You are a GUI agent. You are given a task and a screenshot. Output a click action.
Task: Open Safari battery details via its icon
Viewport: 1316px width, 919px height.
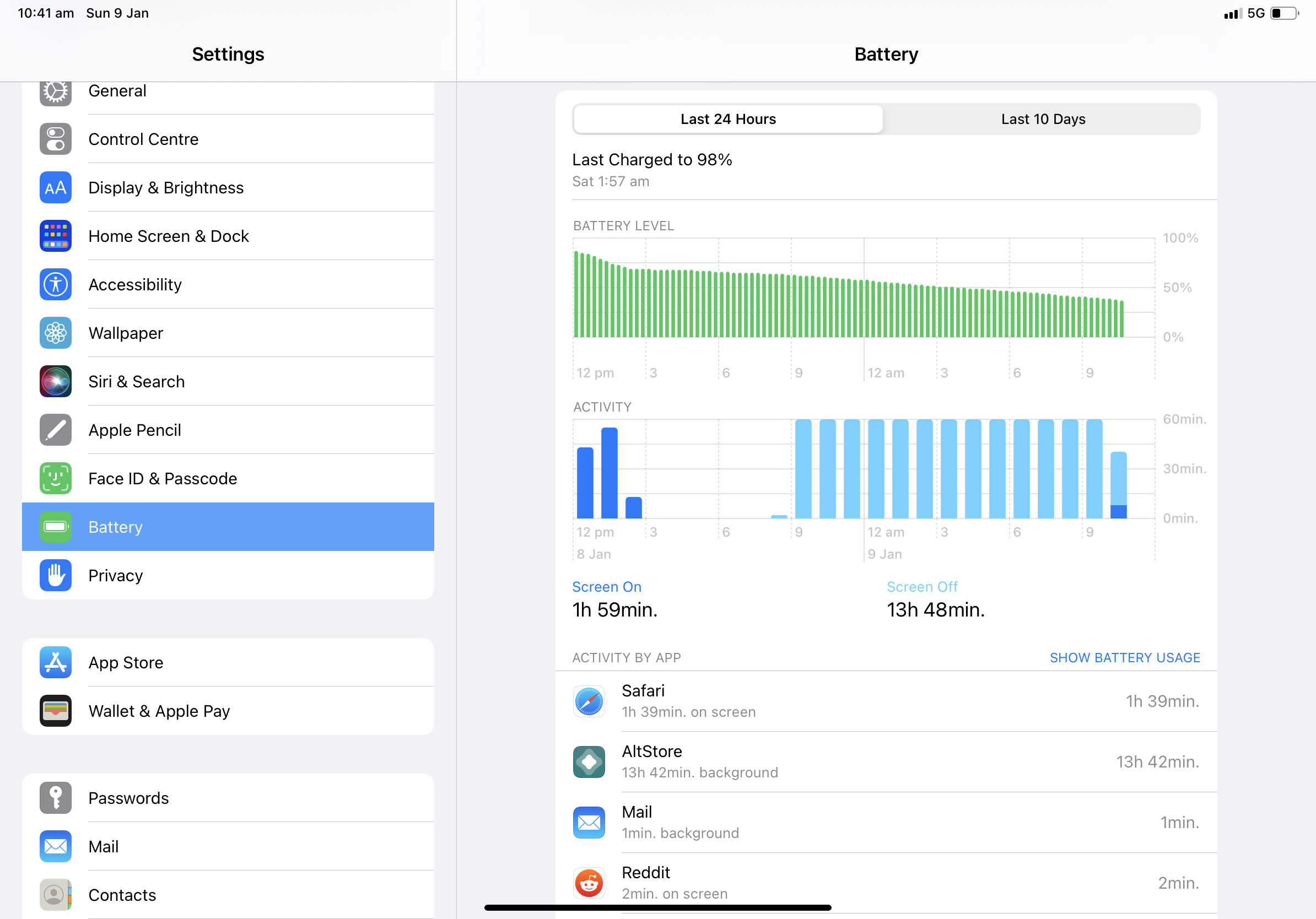click(x=589, y=701)
